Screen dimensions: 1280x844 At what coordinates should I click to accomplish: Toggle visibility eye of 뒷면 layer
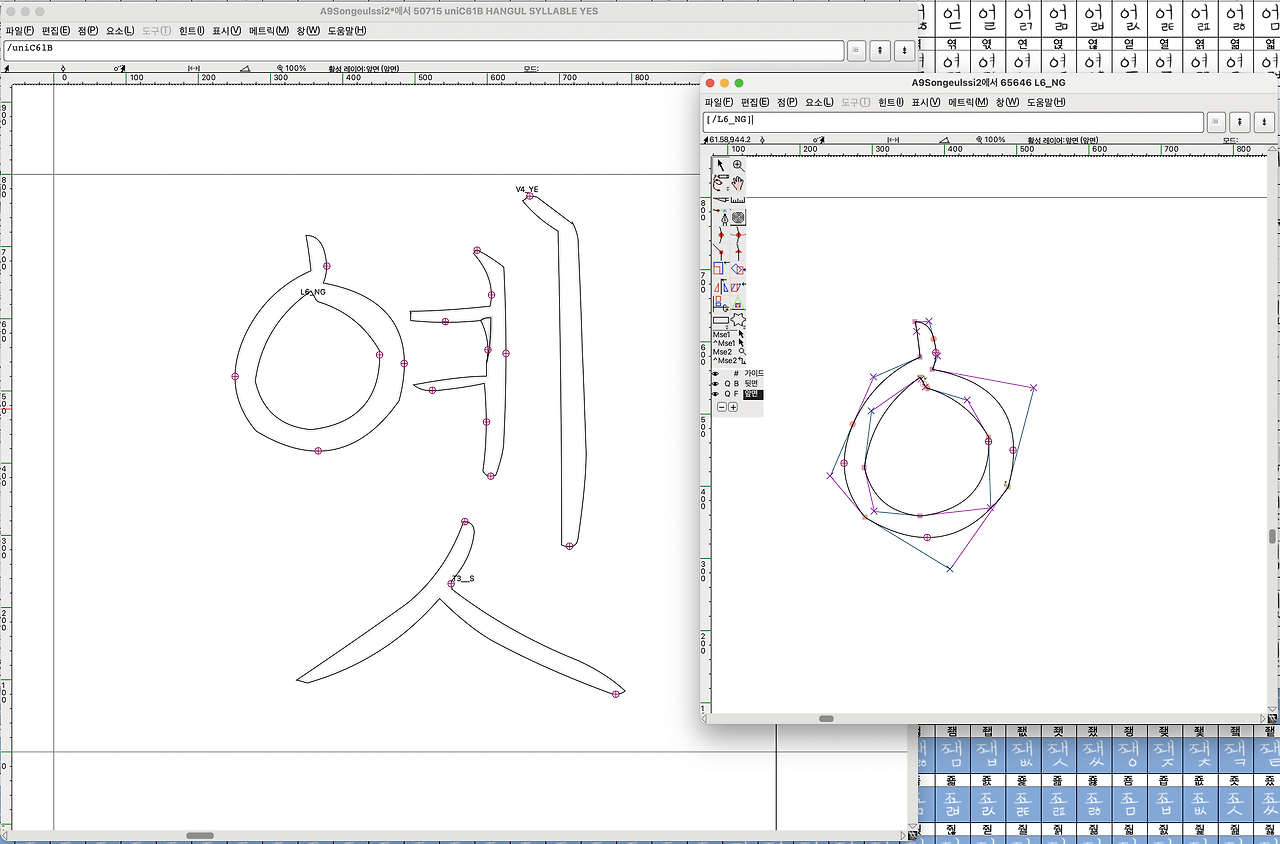point(715,384)
